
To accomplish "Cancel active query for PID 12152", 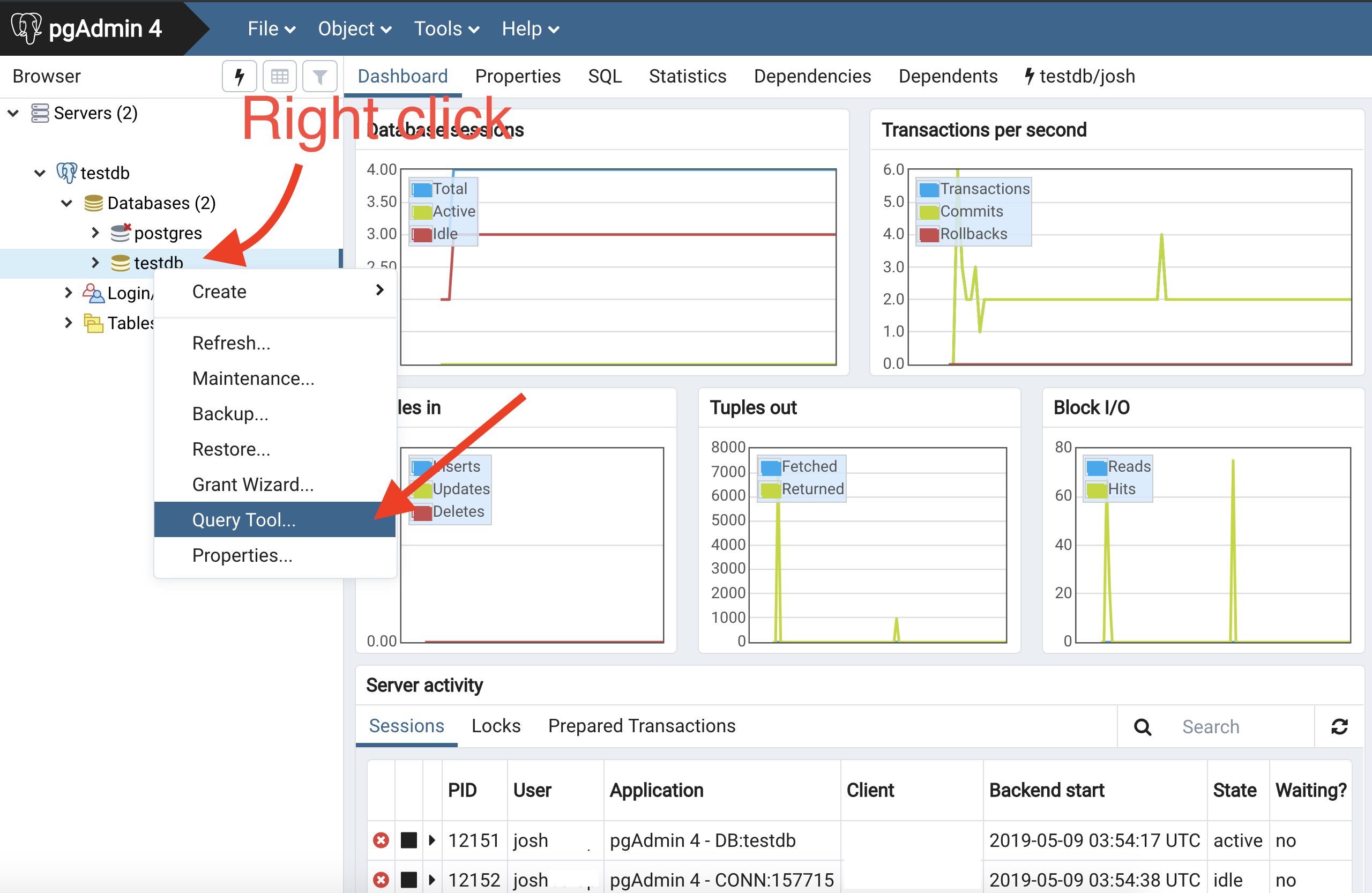I will (x=409, y=880).
